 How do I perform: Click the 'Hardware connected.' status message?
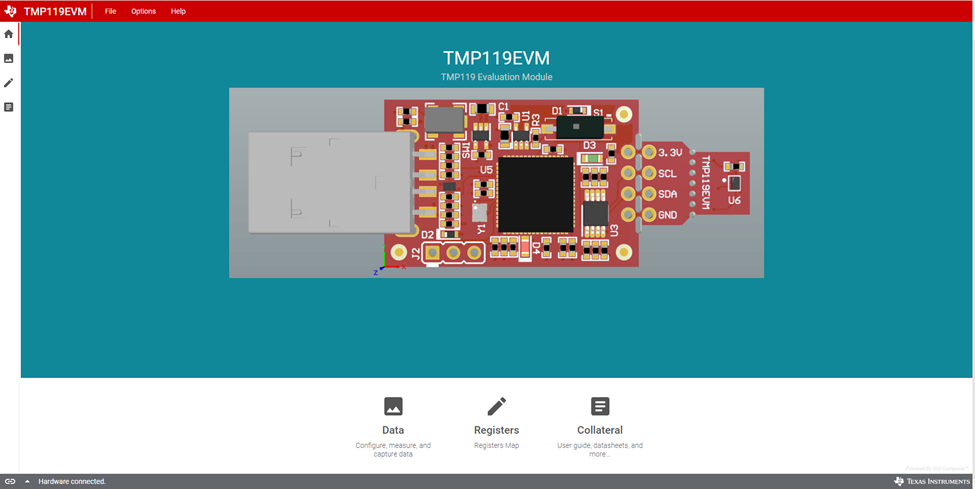coord(72,481)
